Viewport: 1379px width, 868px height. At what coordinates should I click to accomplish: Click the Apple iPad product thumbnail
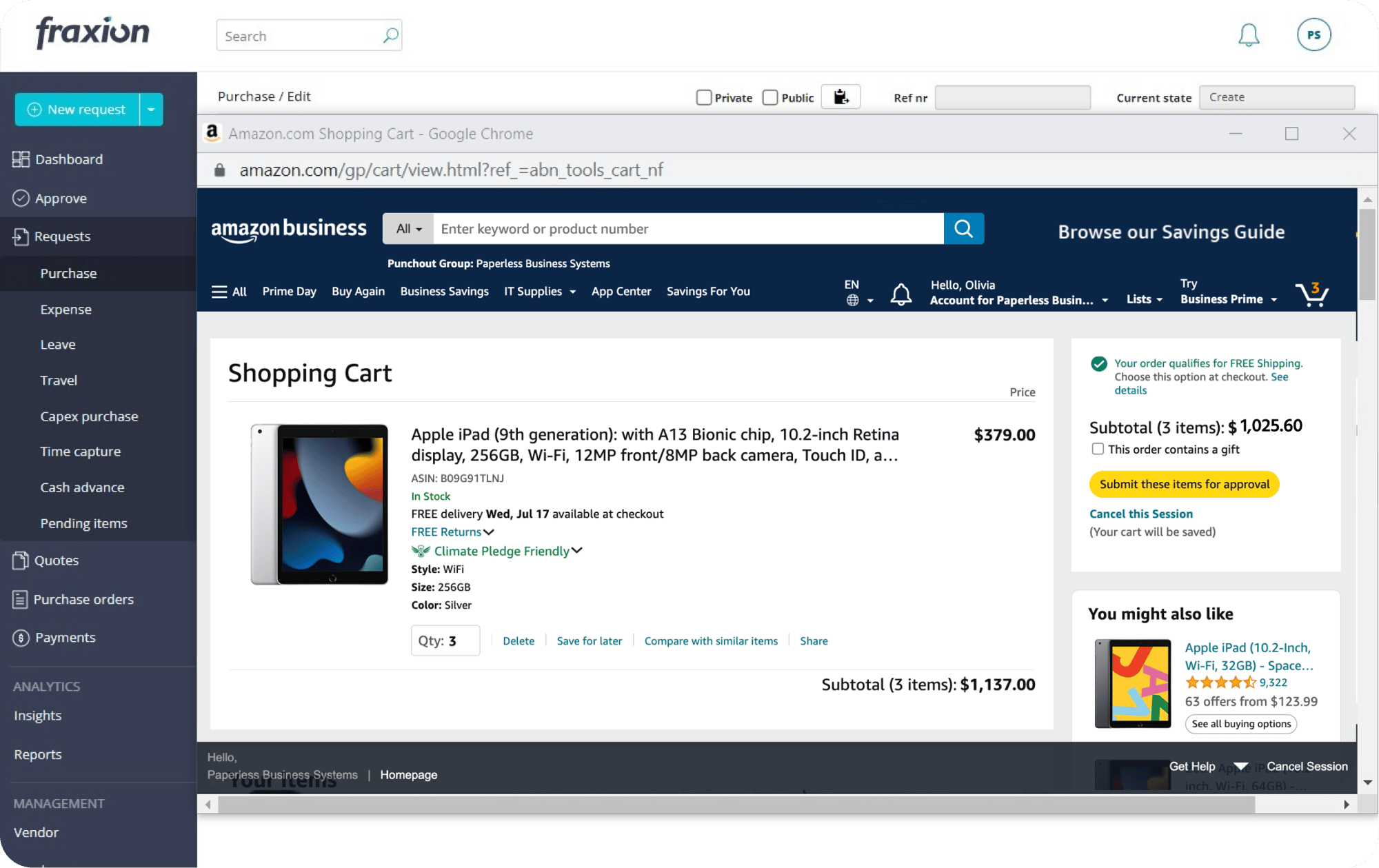(319, 505)
